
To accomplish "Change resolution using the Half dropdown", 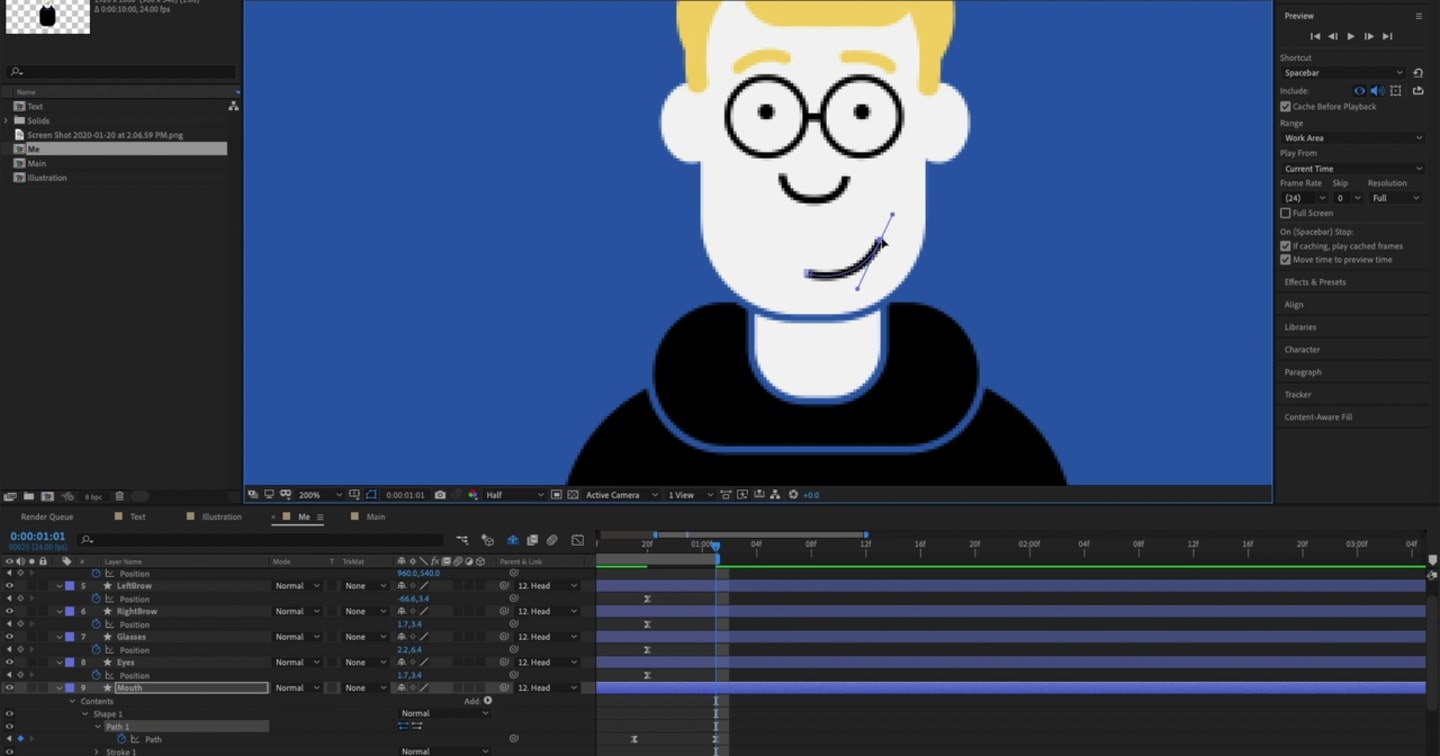I will coord(515,494).
